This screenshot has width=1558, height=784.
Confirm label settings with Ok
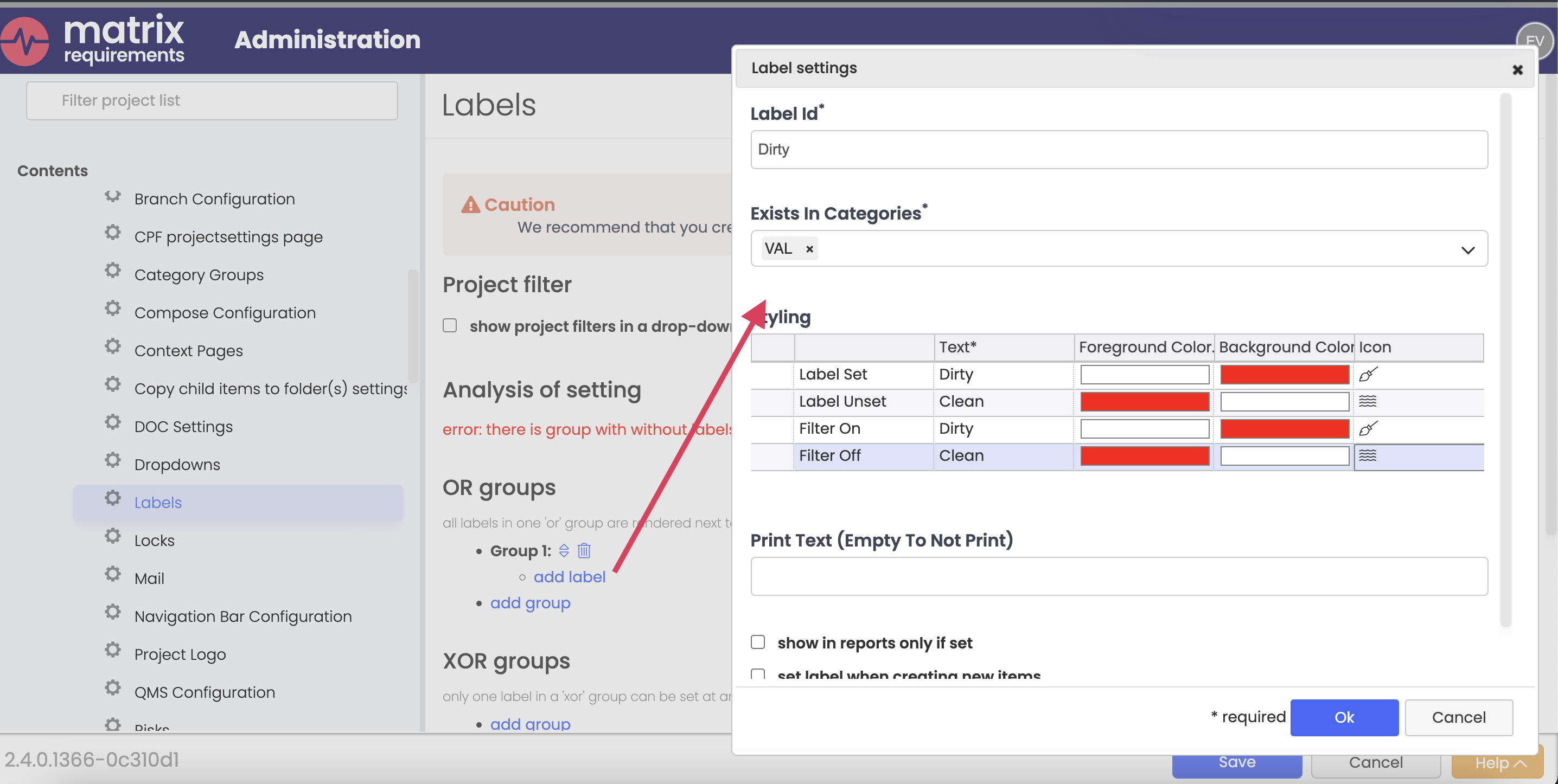click(1344, 717)
